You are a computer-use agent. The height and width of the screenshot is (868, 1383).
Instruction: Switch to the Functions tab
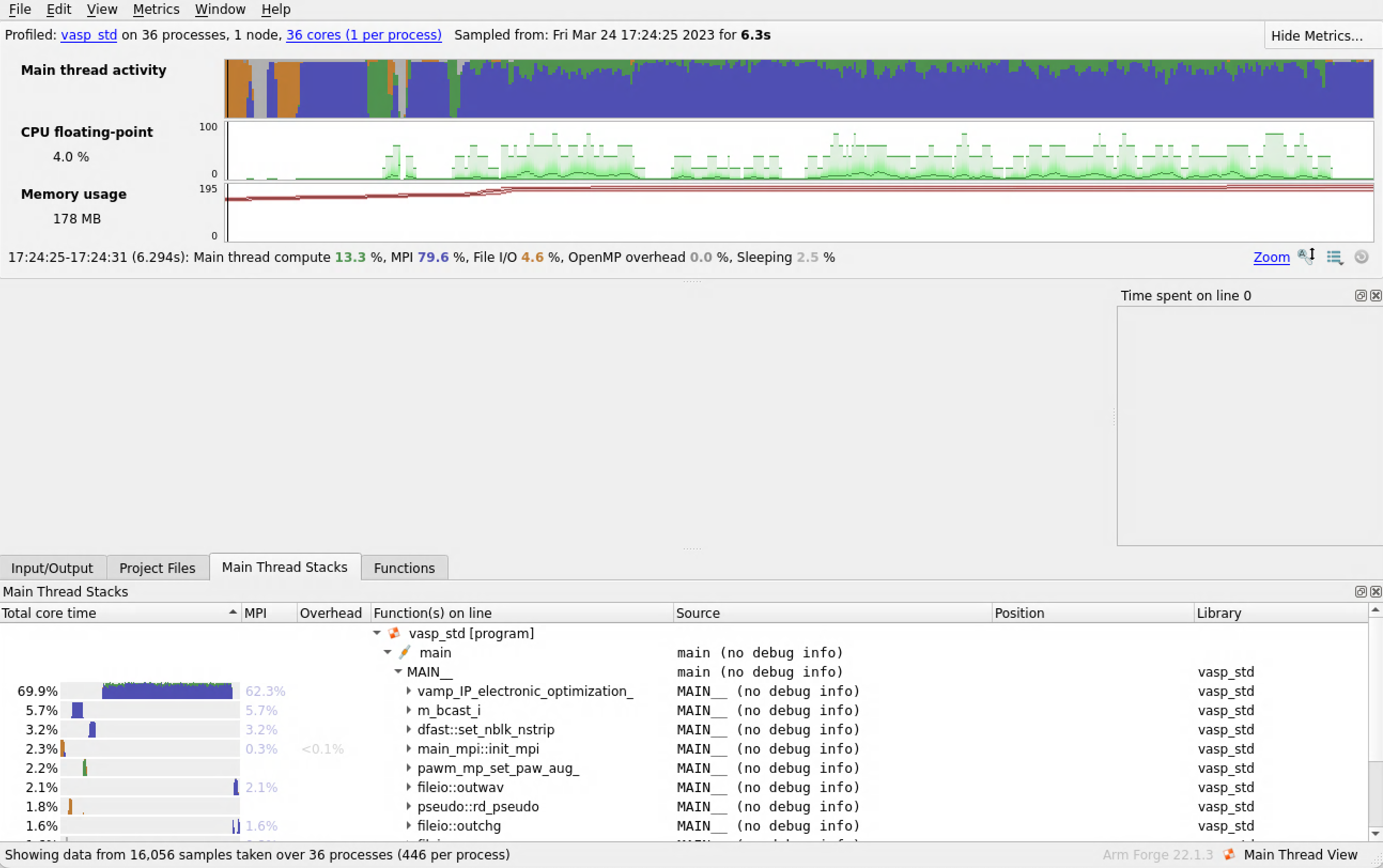coord(404,568)
